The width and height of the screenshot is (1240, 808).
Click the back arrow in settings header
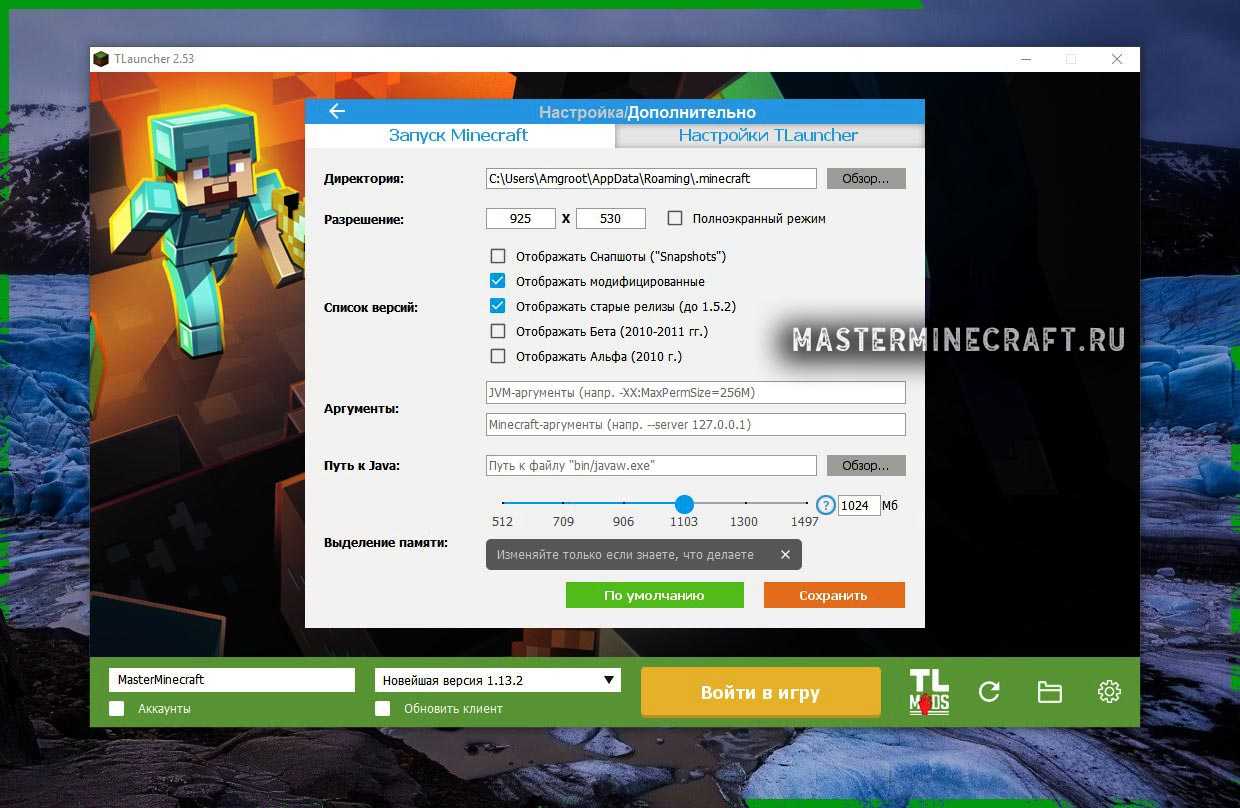pos(336,112)
